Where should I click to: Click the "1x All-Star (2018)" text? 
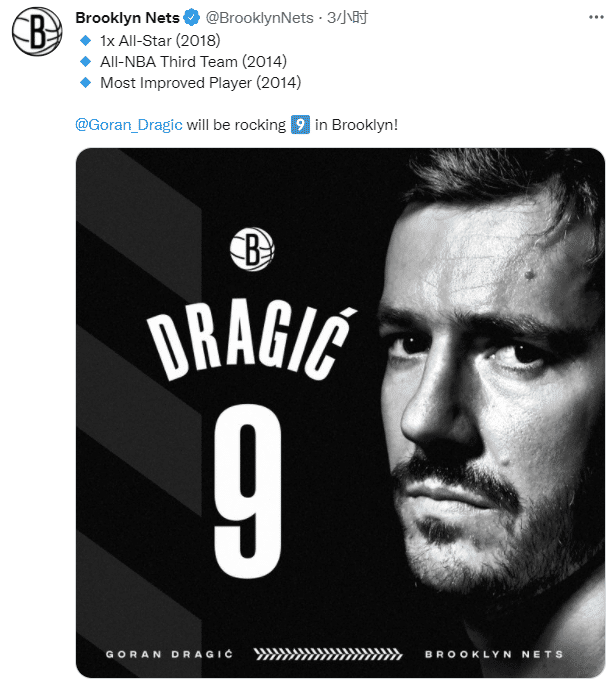coord(160,40)
